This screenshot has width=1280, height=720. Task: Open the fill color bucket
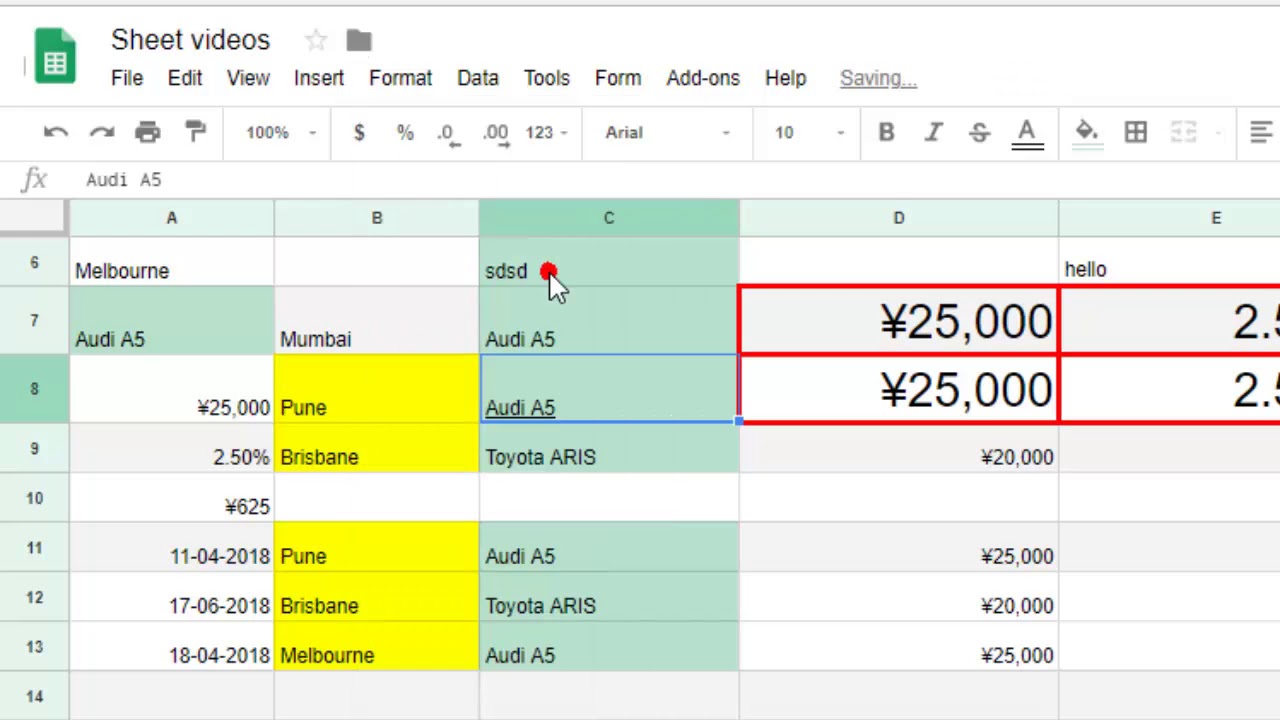(1087, 133)
